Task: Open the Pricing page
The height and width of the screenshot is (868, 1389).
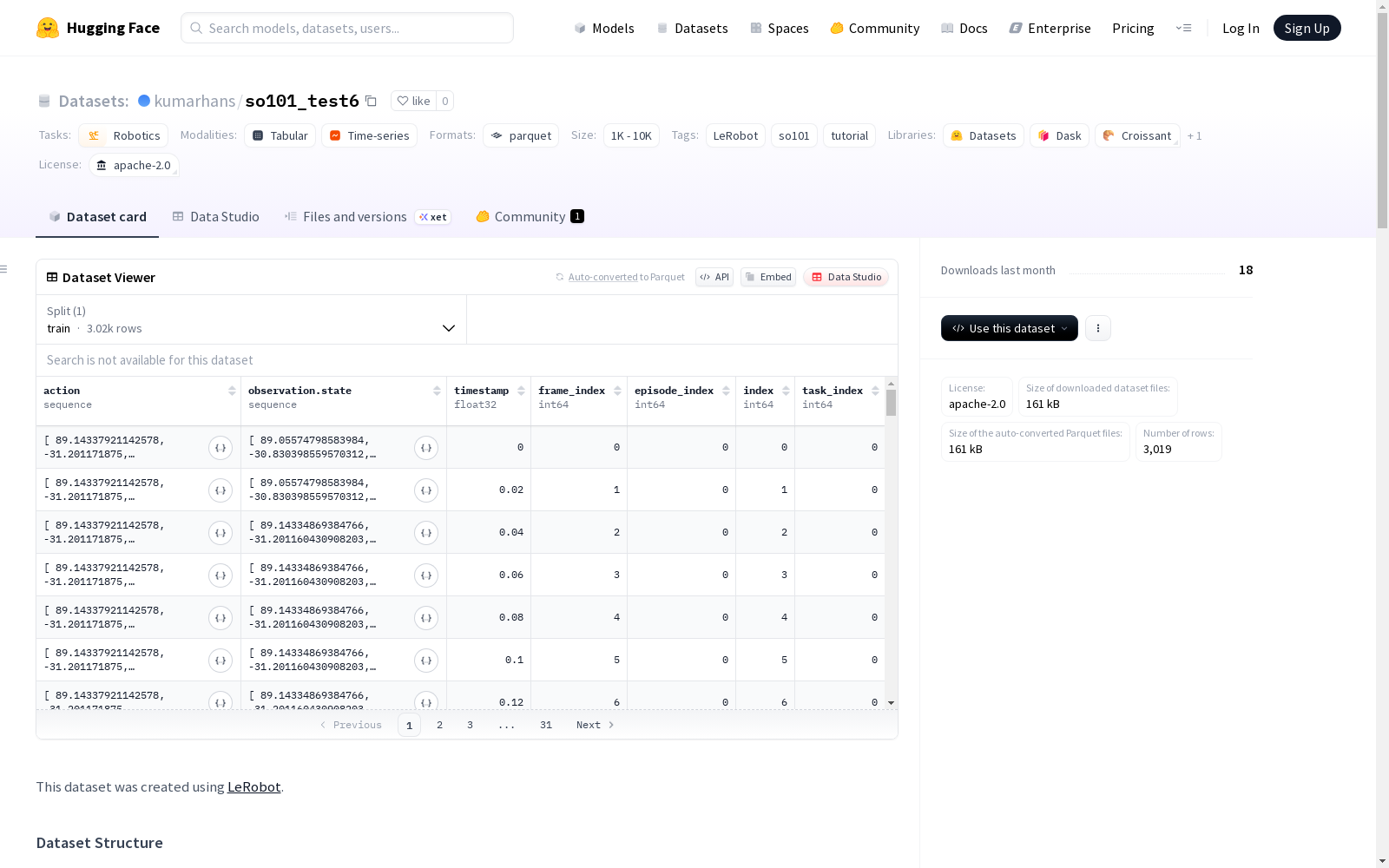Action: click(x=1133, y=28)
